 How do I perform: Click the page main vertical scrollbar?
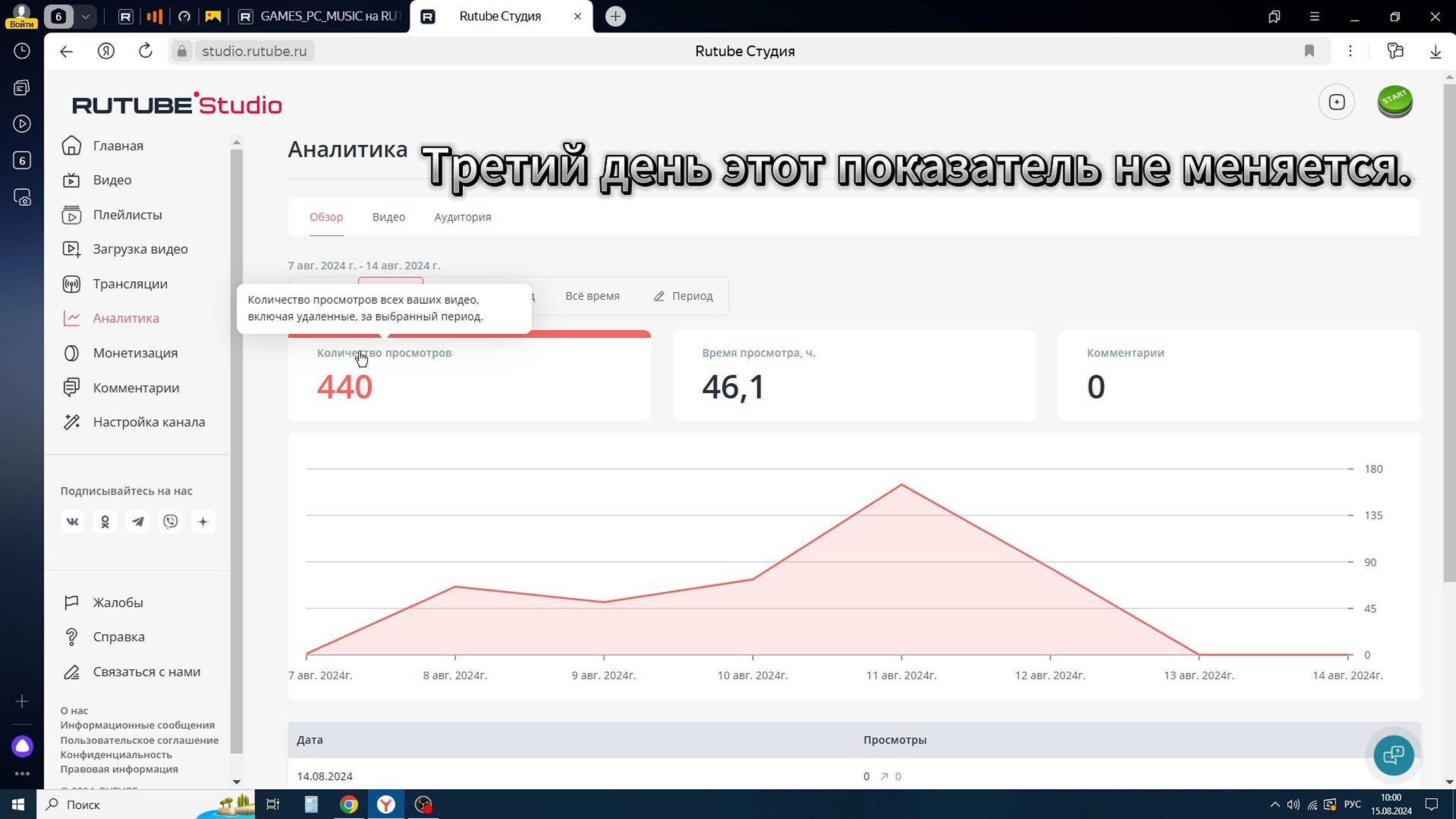(x=1448, y=333)
